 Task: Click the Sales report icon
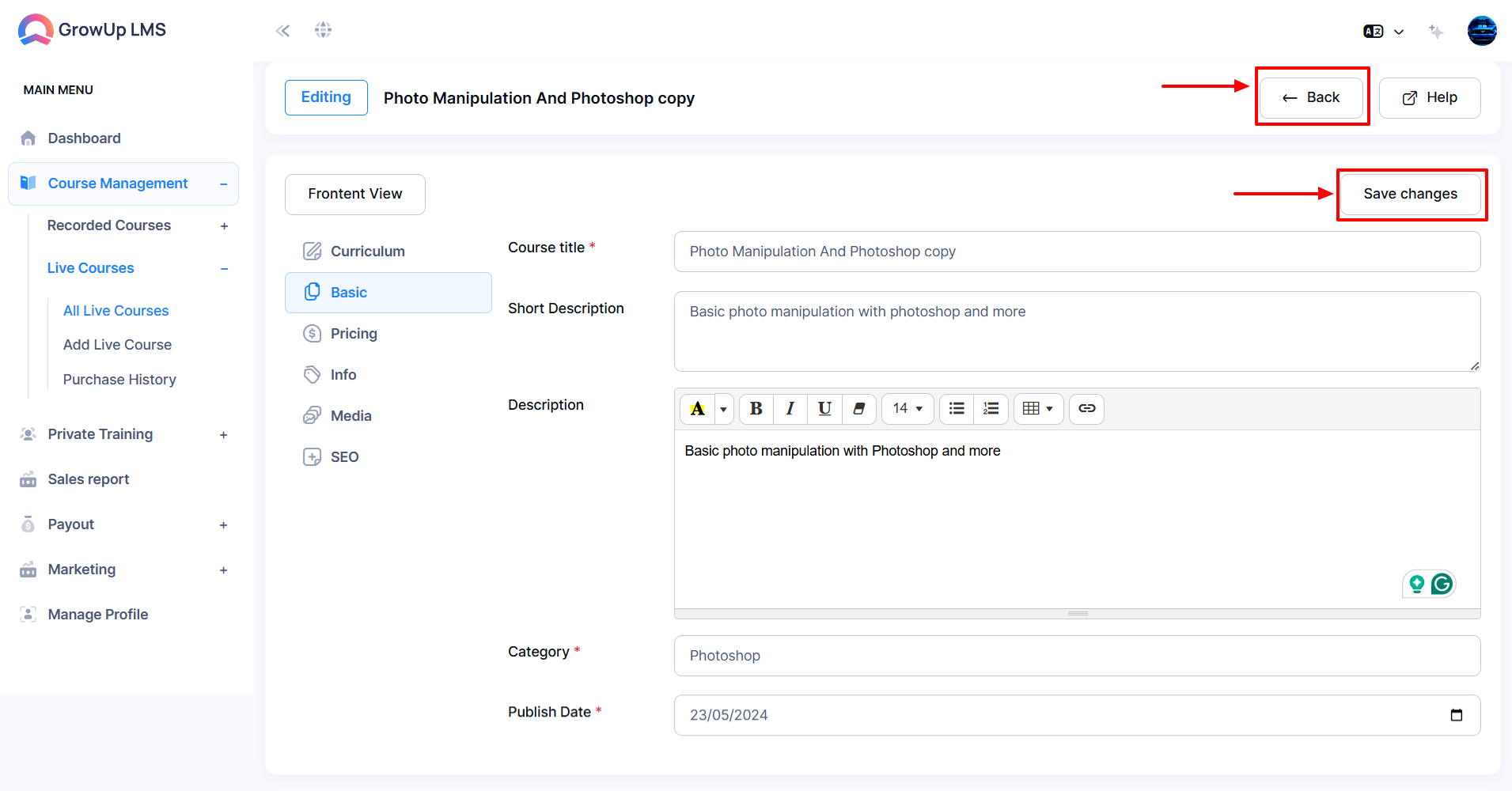28,479
